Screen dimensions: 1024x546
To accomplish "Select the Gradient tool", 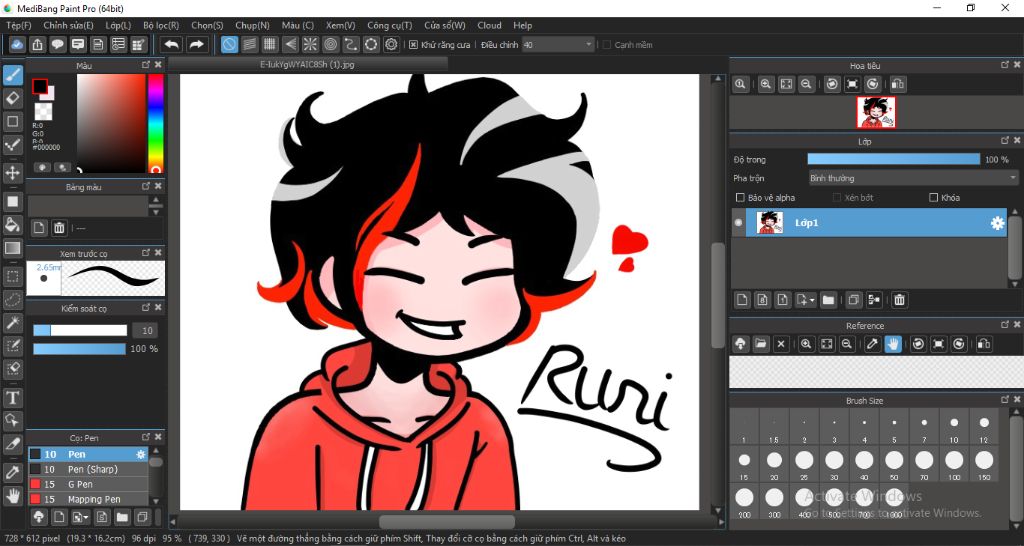I will point(12,248).
